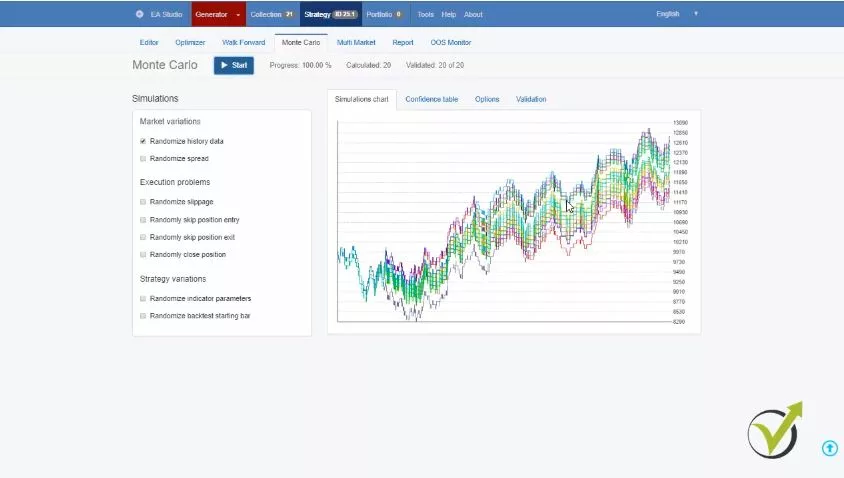The height and width of the screenshot is (478, 844).
Task: Switch to the Confidence table tab
Action: point(431,99)
